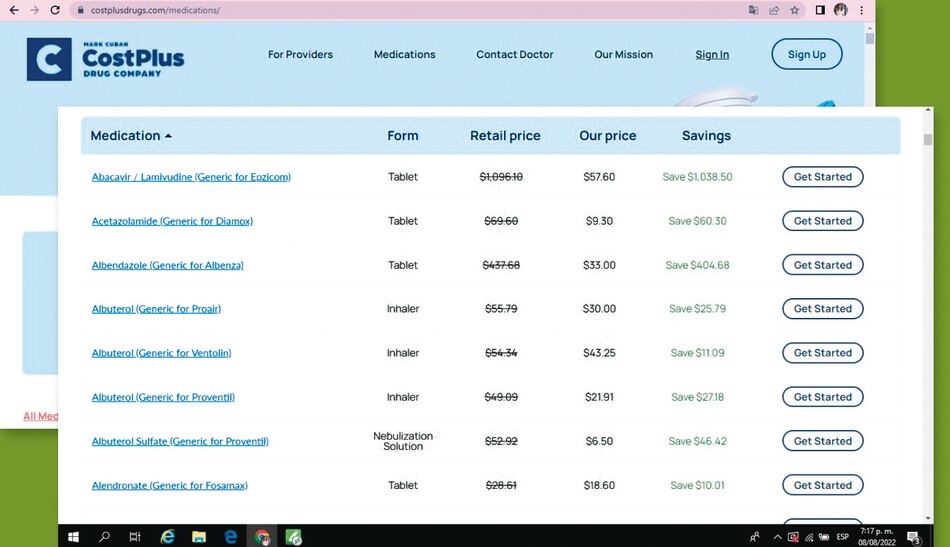Sort the table by Medication column
Image resolution: width=950 pixels, height=547 pixels.
(131, 136)
